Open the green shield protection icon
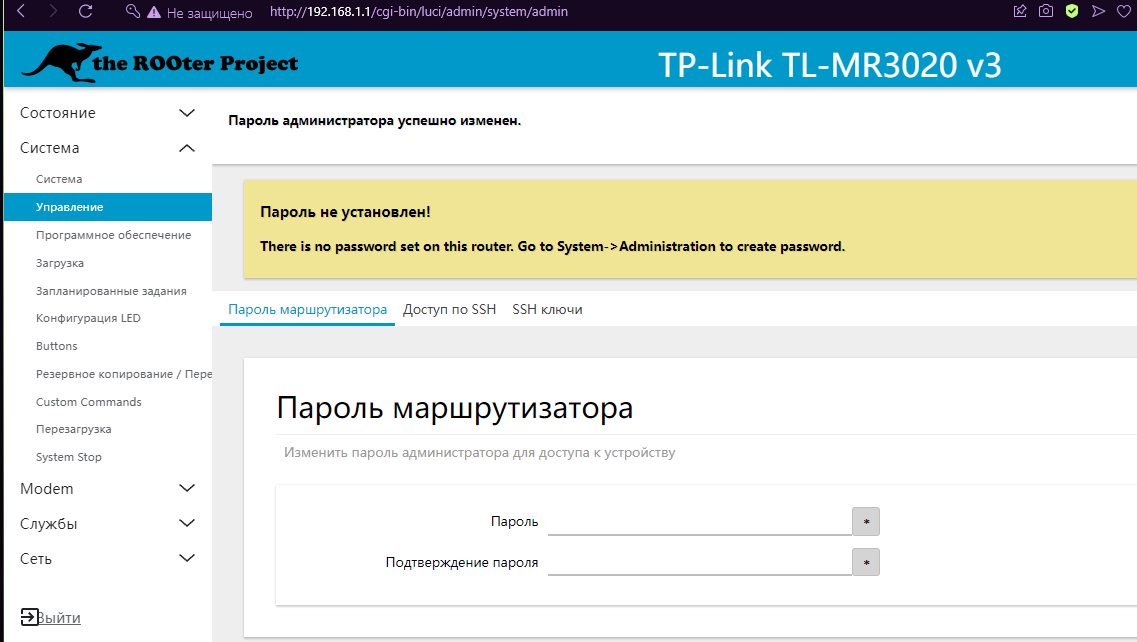The image size is (1137, 642). pos(1072,11)
